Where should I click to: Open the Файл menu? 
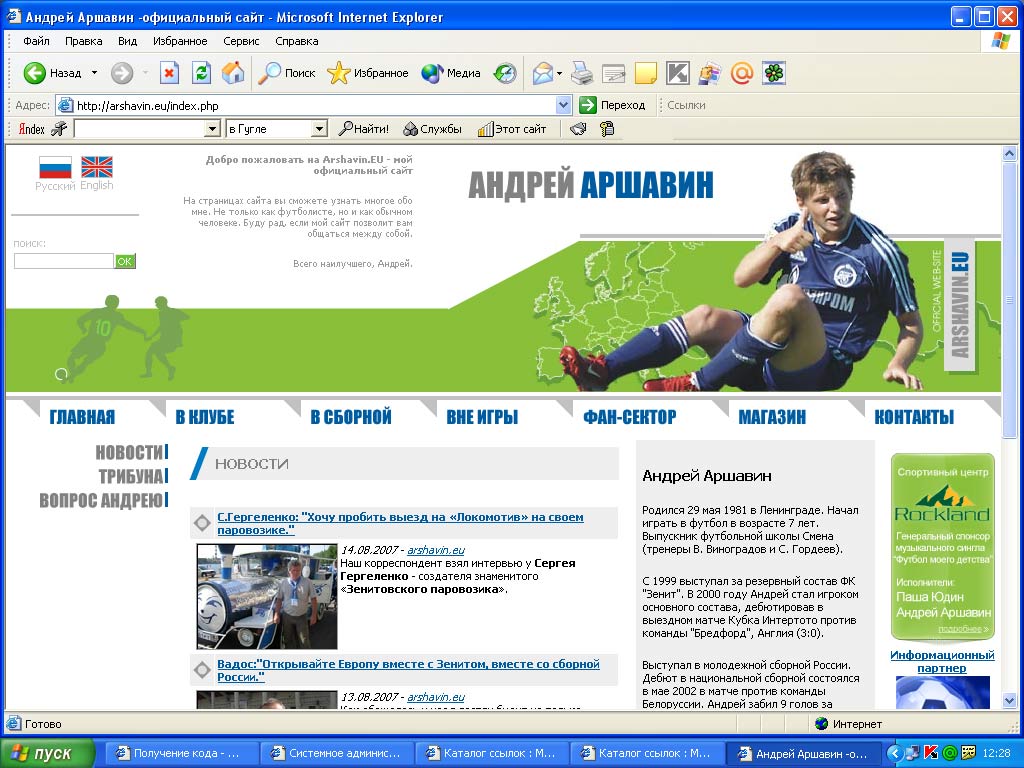36,41
